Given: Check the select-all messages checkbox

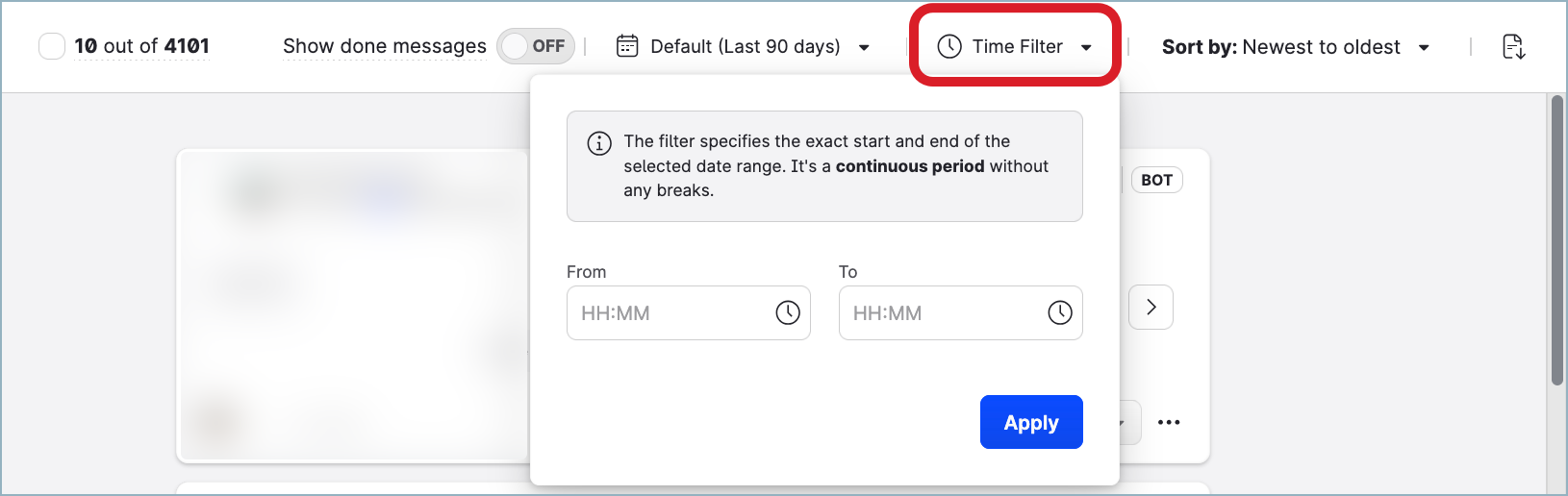Looking at the screenshot, I should [52, 46].
